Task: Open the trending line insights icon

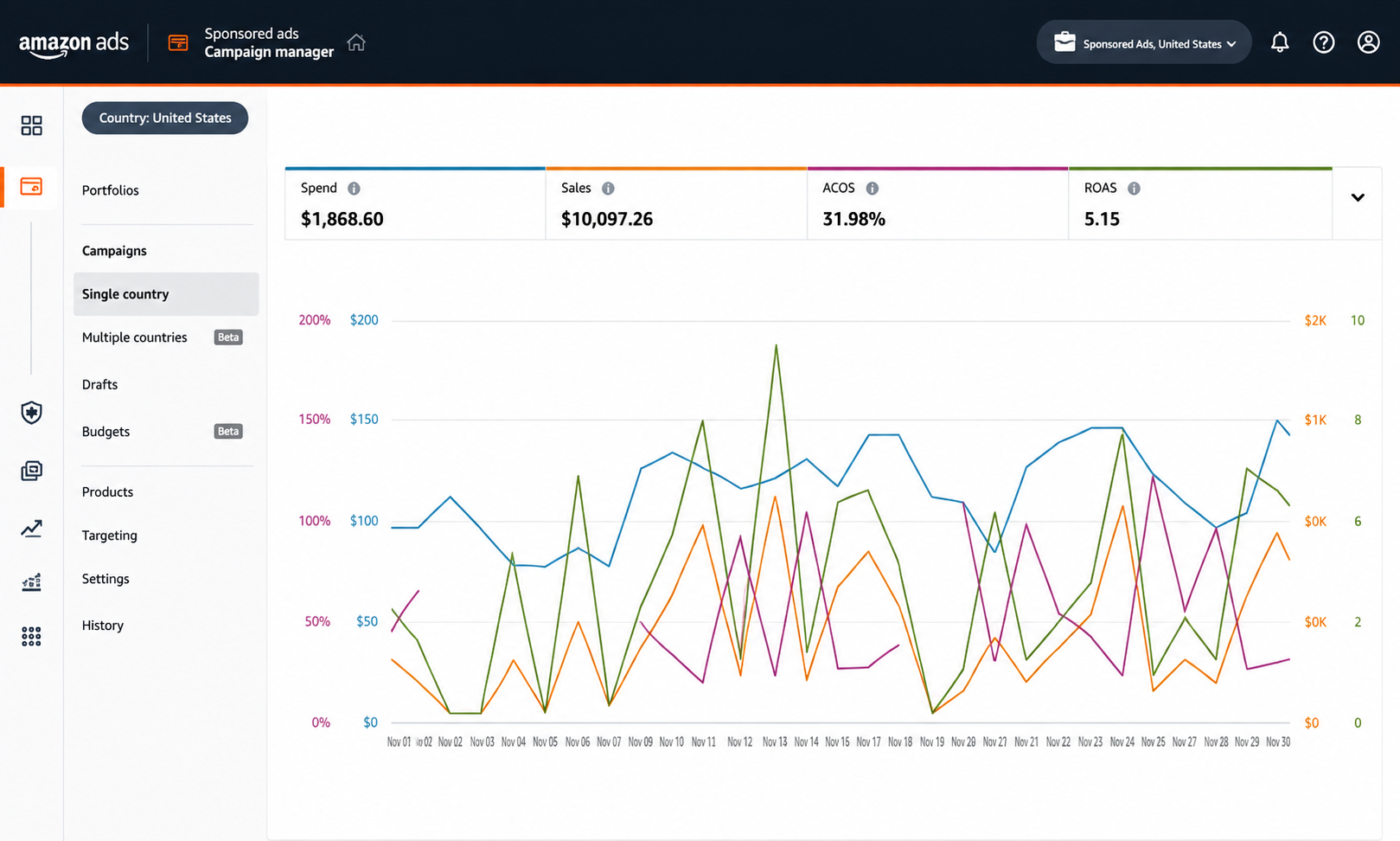Action: 31,529
